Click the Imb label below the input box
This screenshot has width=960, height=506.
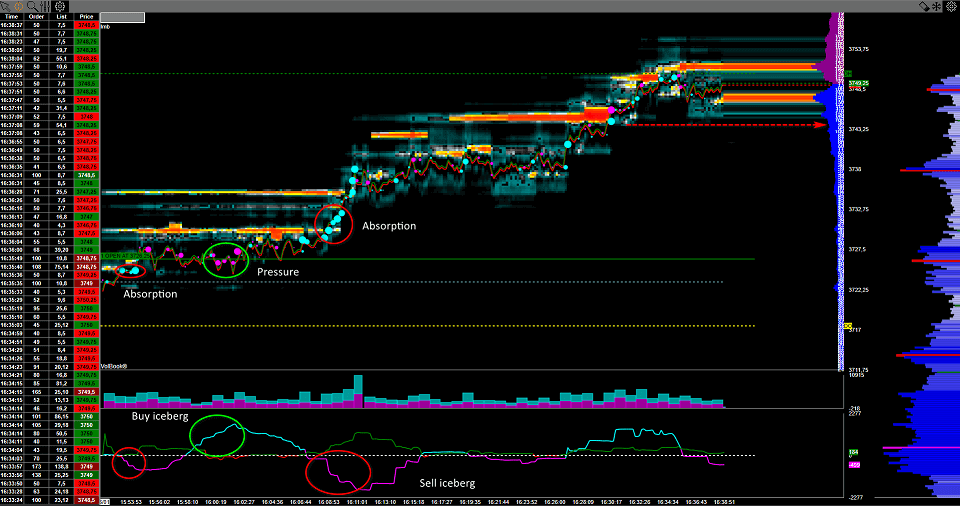[106, 26]
